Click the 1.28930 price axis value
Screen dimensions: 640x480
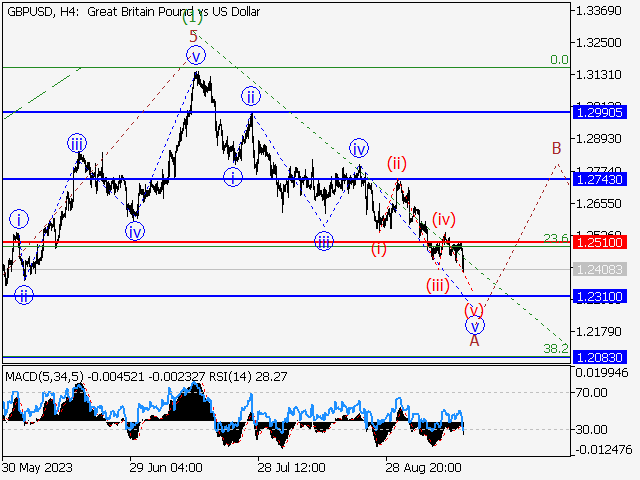pyautogui.click(x=598, y=139)
